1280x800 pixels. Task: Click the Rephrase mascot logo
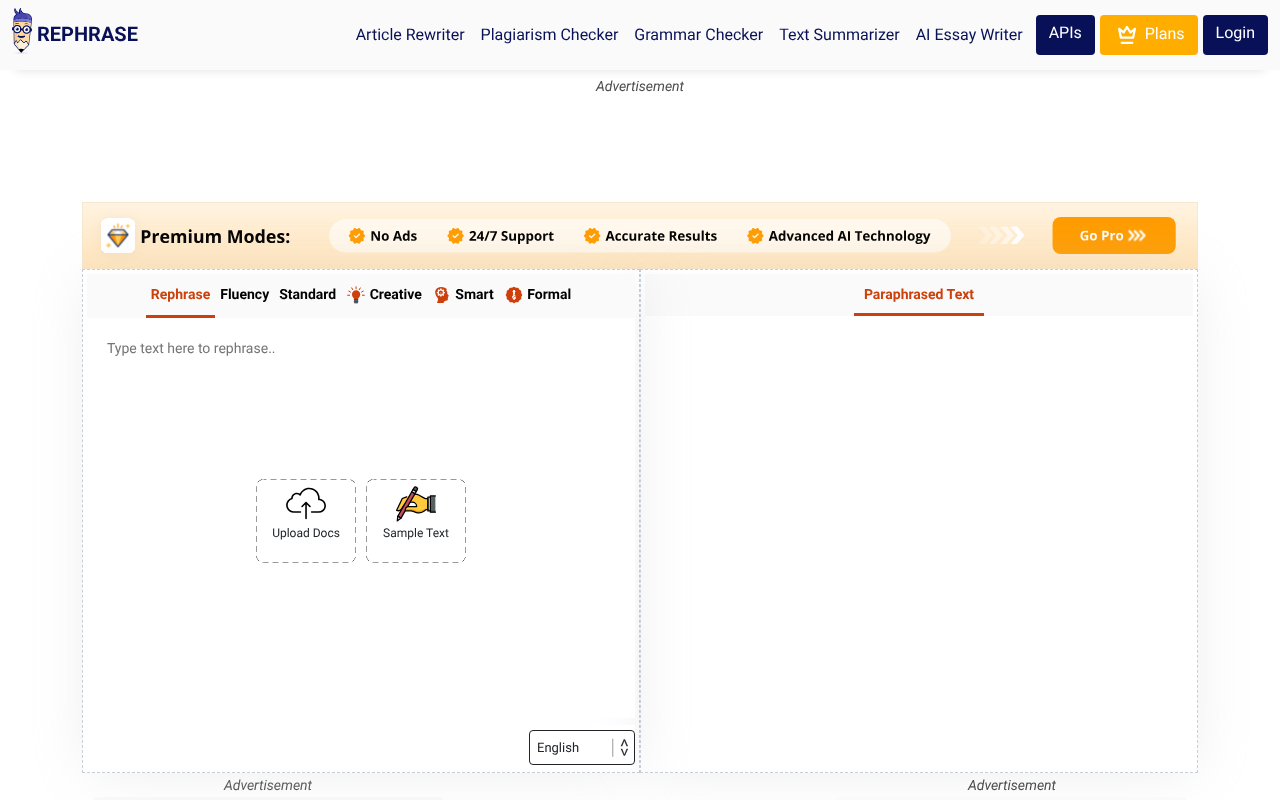point(22,32)
